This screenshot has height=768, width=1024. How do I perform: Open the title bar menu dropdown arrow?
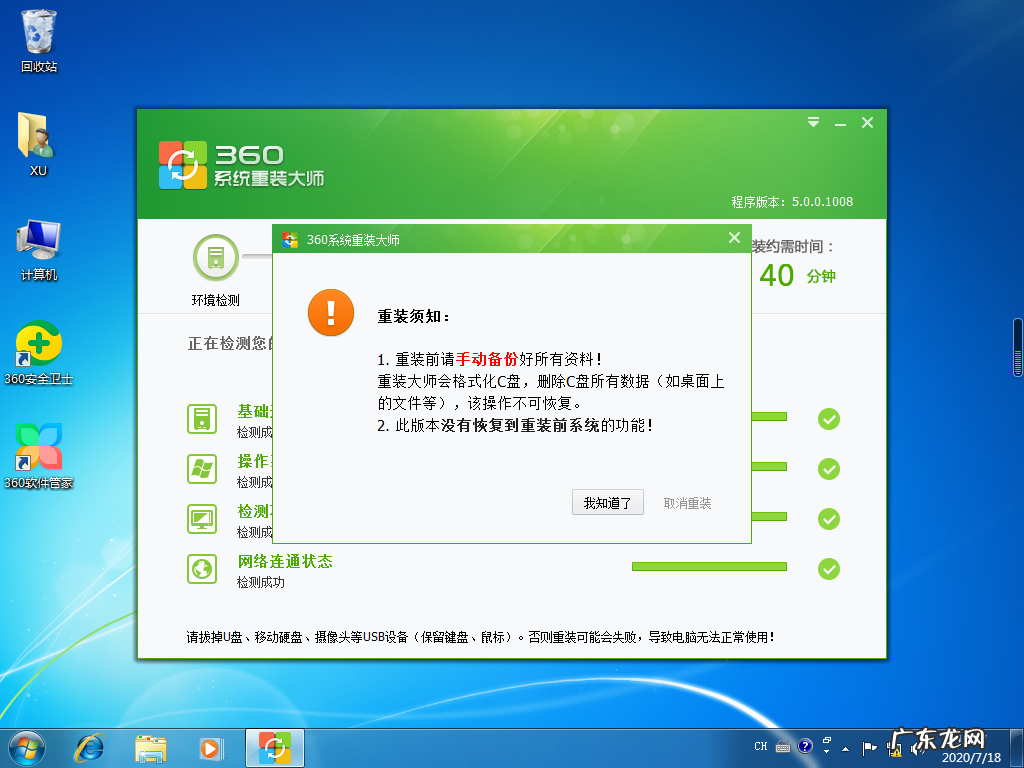pos(812,122)
